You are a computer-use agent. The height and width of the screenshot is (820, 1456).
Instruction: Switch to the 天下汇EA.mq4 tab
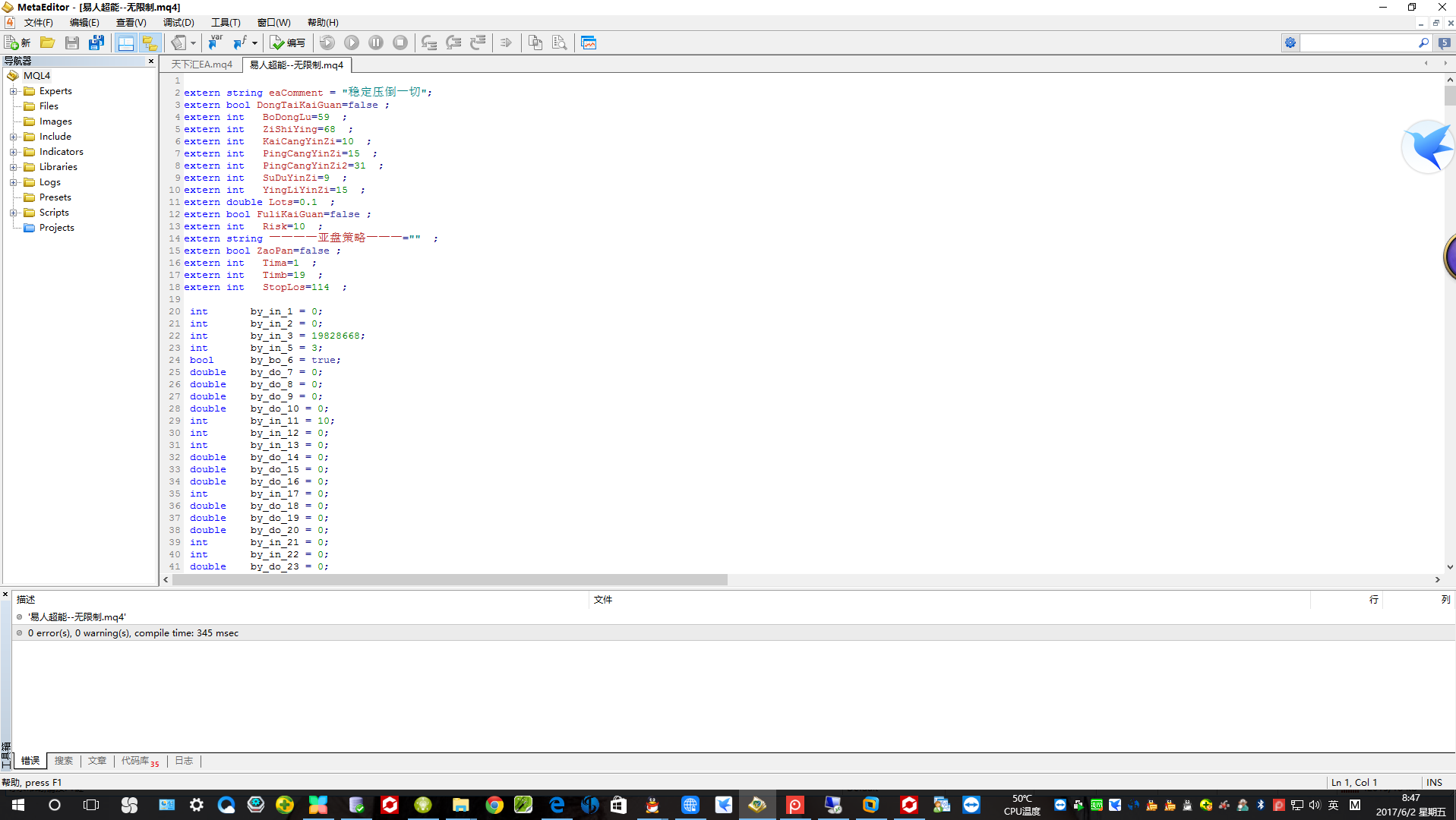[x=201, y=65]
